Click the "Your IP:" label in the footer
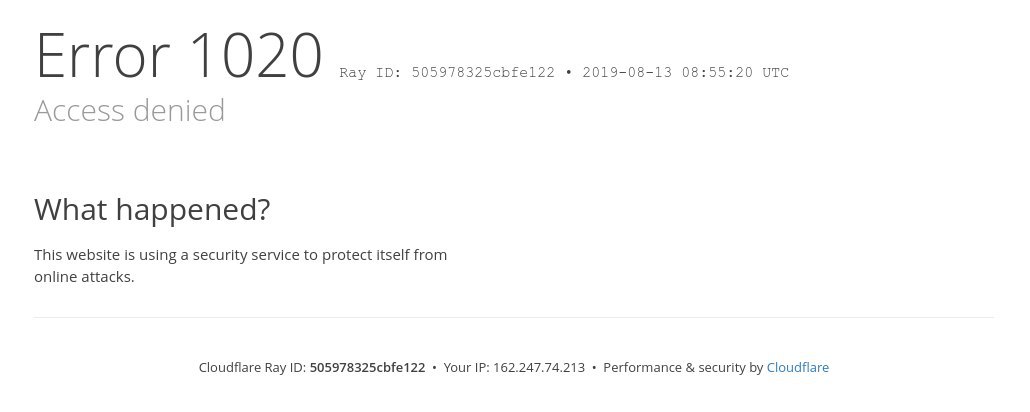This screenshot has height=412, width=1030. 466,367
